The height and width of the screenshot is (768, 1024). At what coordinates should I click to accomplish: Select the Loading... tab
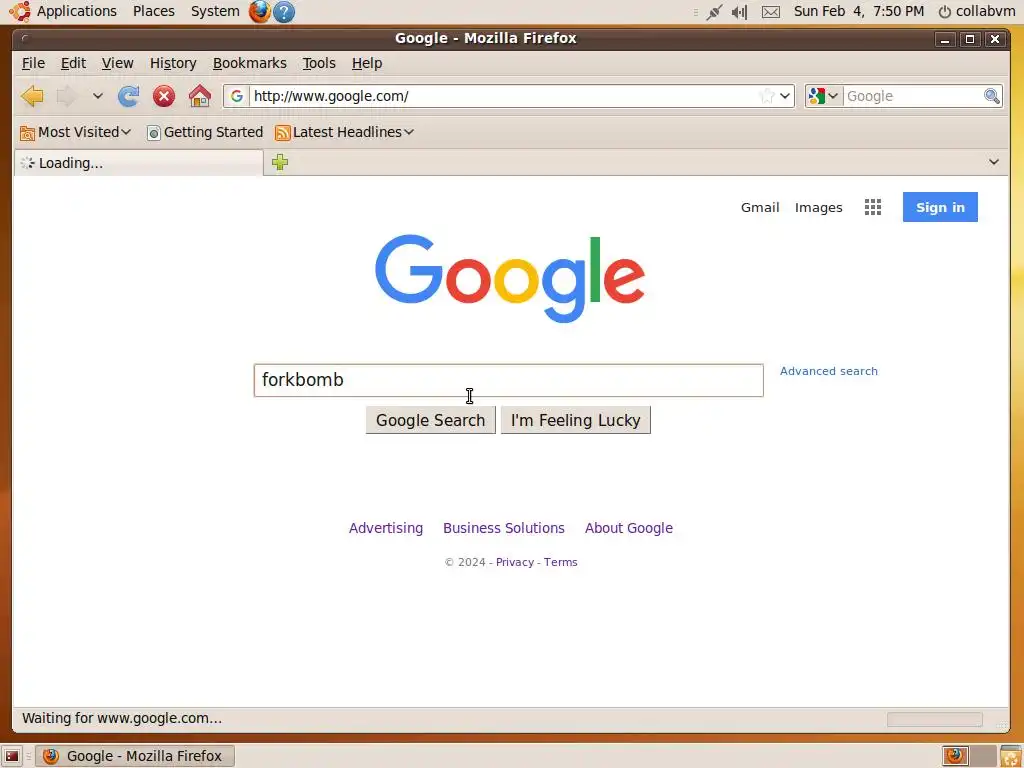[138, 163]
